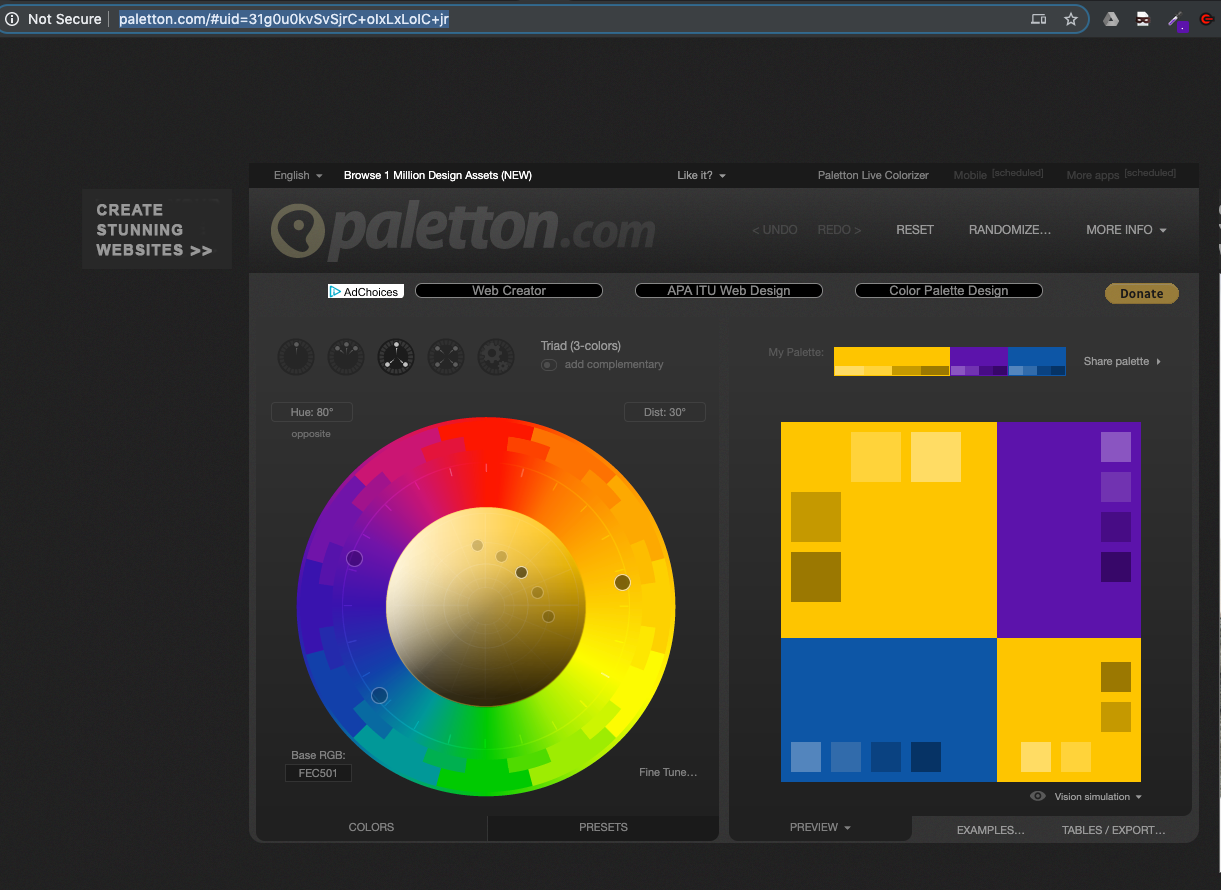Click the darkest purple square in preview
Image resolution: width=1221 pixels, height=890 pixels.
pos(1116,567)
